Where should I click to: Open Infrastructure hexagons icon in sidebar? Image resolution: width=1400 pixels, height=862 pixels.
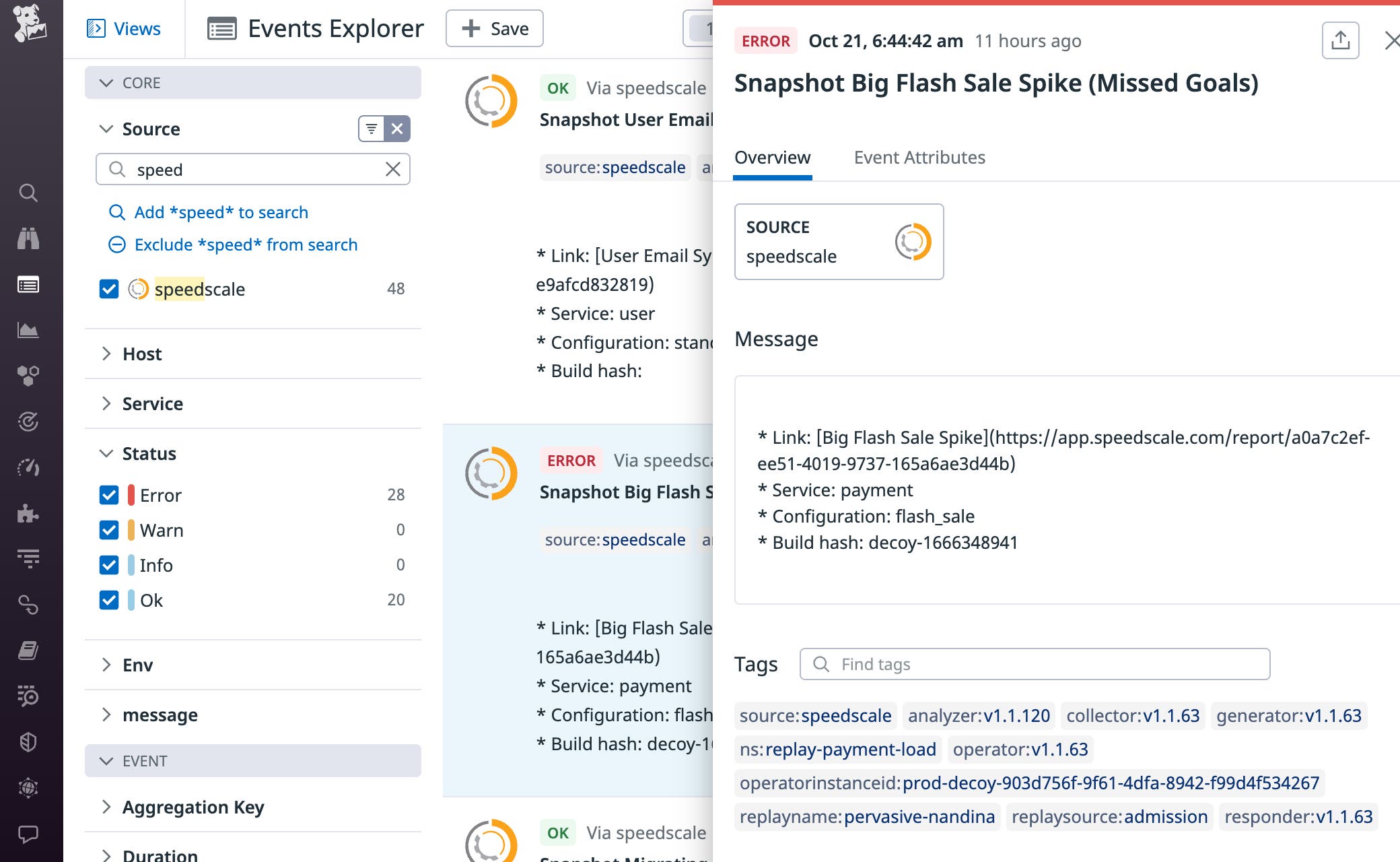(x=28, y=375)
